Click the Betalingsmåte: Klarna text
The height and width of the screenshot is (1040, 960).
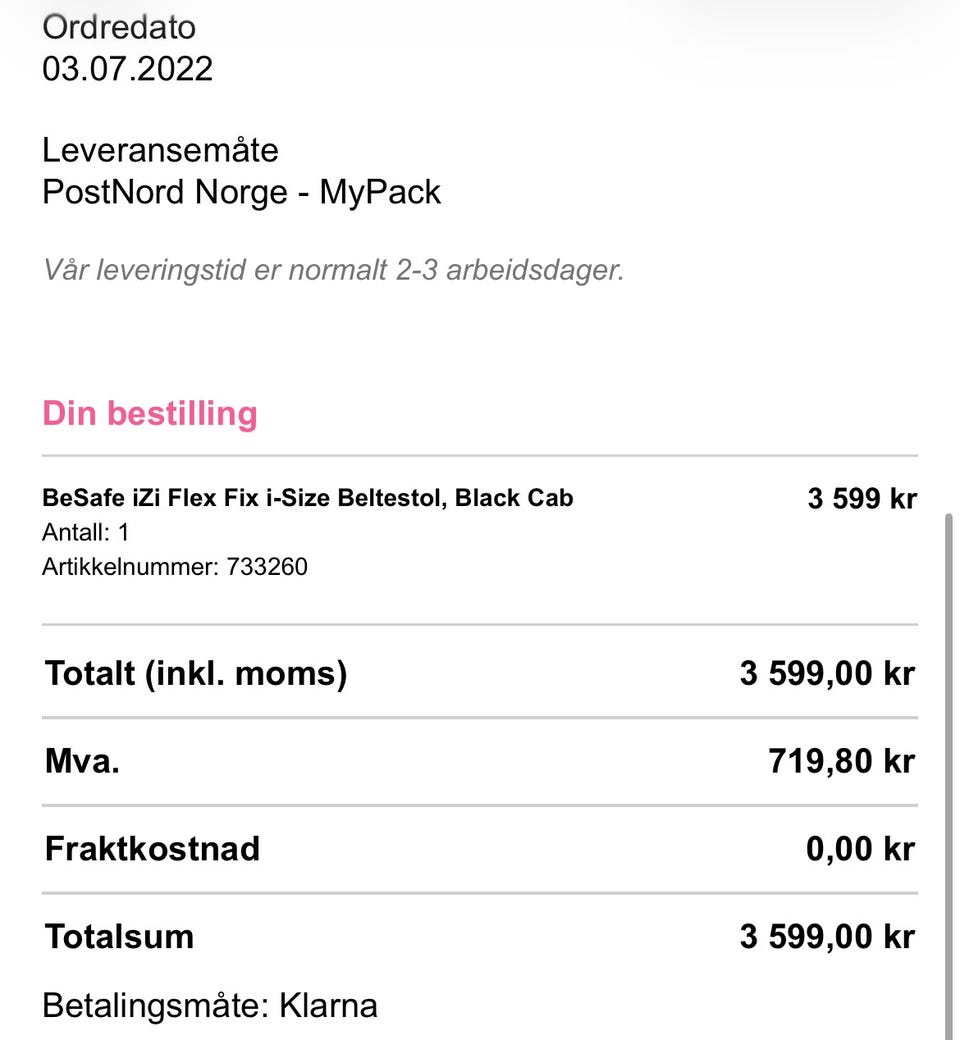coord(210,1006)
